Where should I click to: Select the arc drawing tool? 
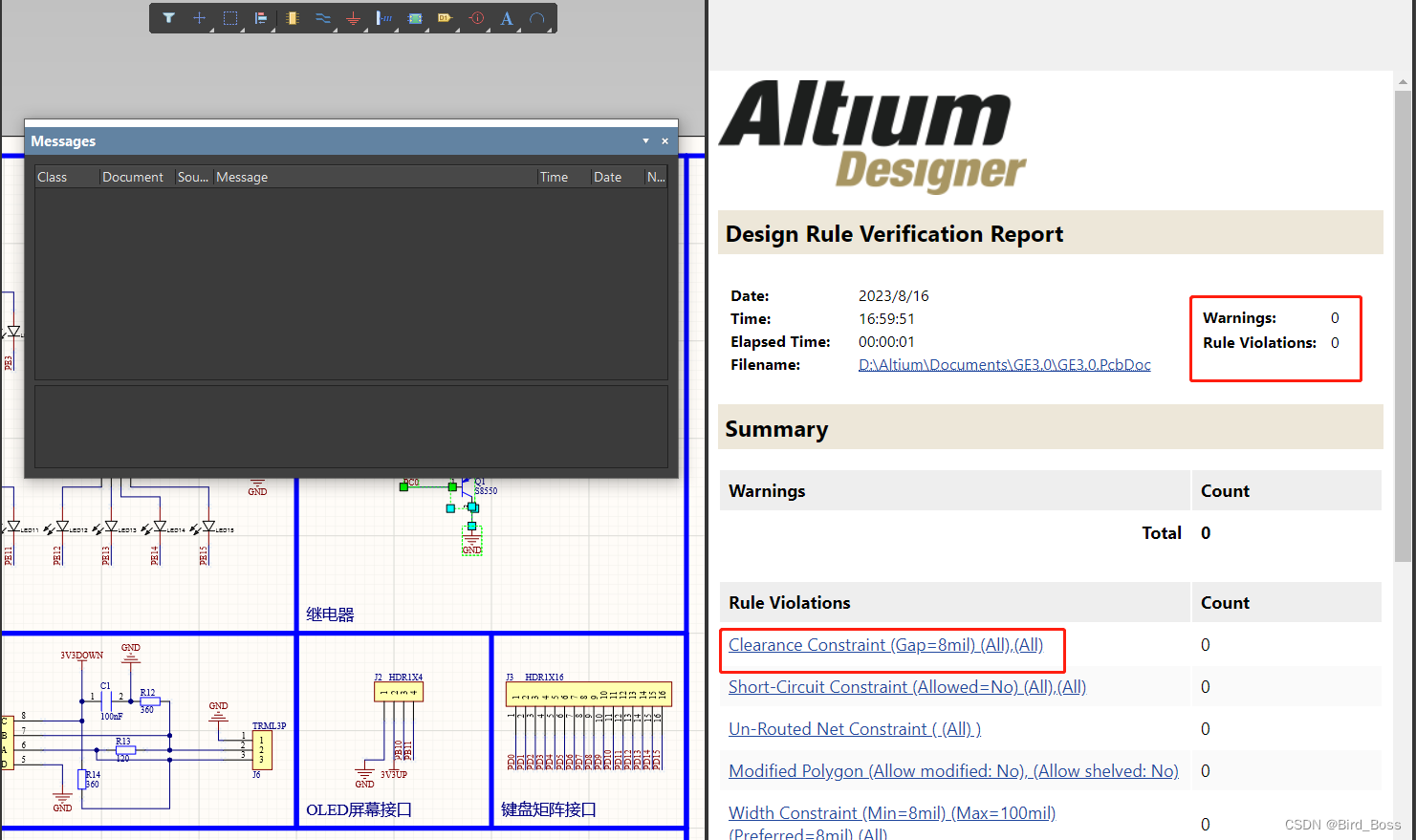pos(537,18)
